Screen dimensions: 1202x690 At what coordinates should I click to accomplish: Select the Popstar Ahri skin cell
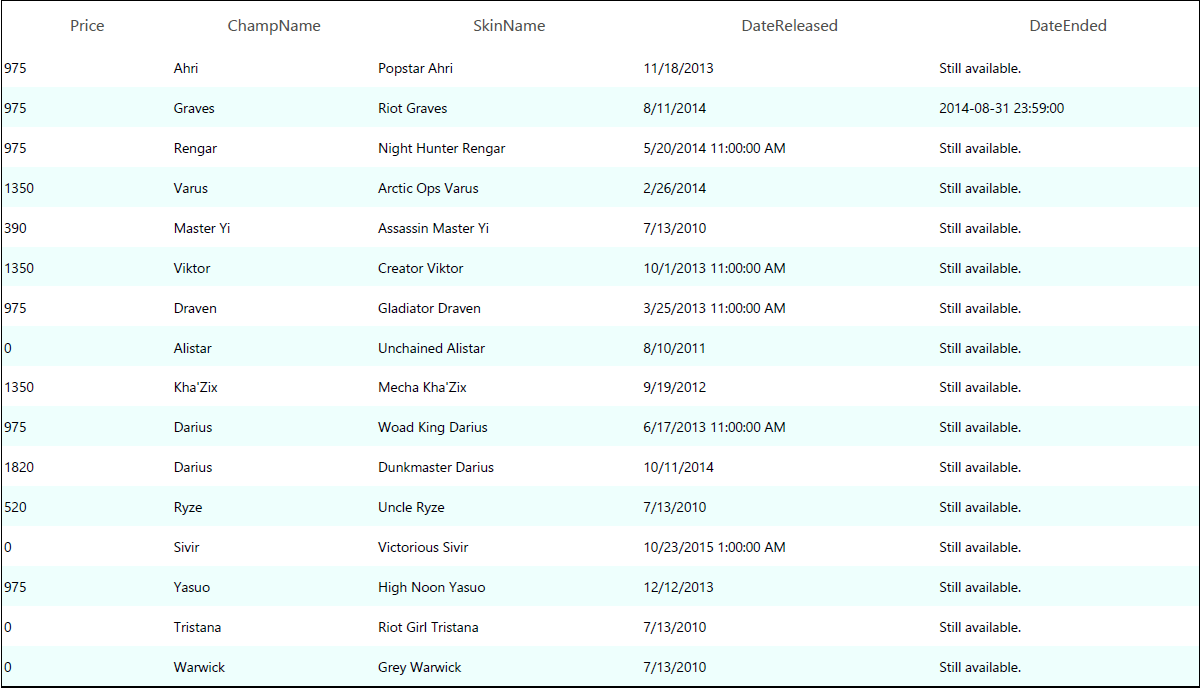415,68
